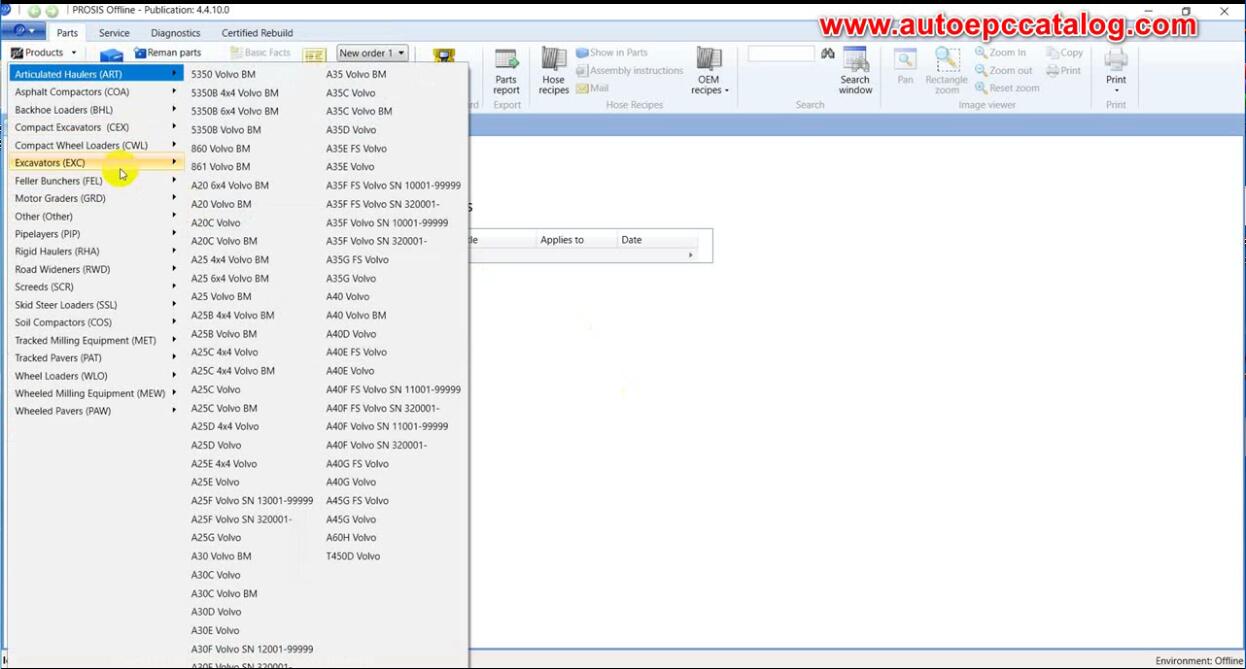The image size is (1246, 669).
Task: Expand Compact Excavators (CEX) submenu
Action: click(96, 127)
